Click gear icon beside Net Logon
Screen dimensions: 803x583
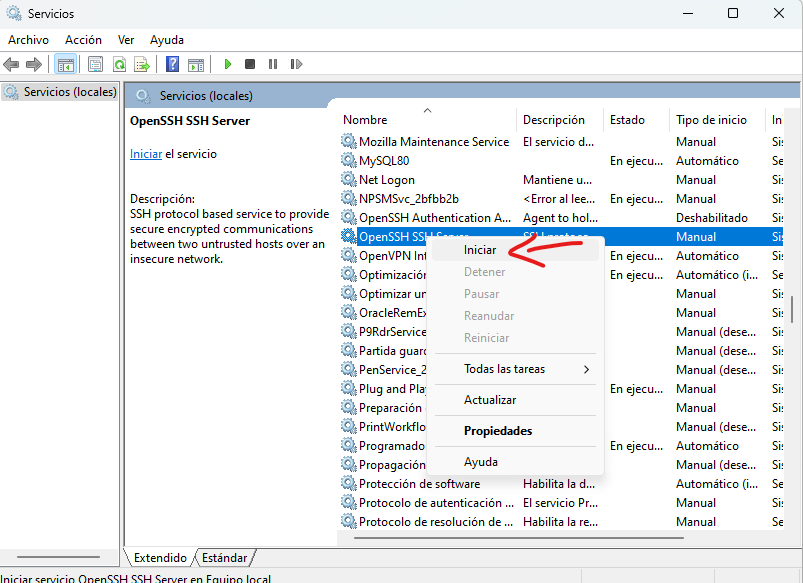(x=349, y=179)
